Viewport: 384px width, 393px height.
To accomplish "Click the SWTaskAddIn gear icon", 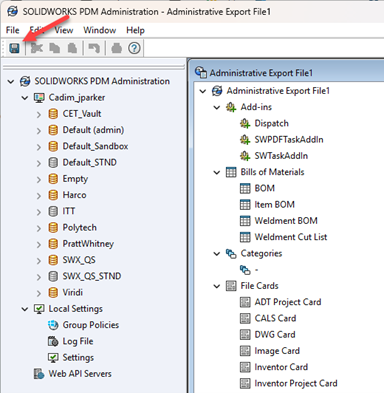I will point(245,156).
